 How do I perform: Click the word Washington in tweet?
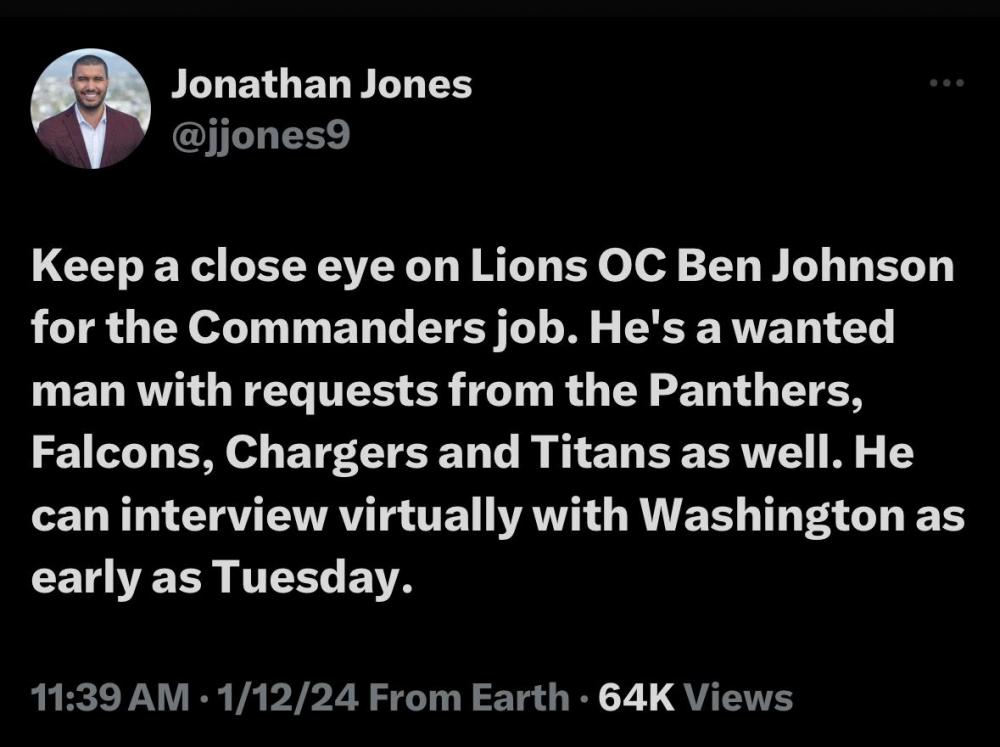point(773,516)
